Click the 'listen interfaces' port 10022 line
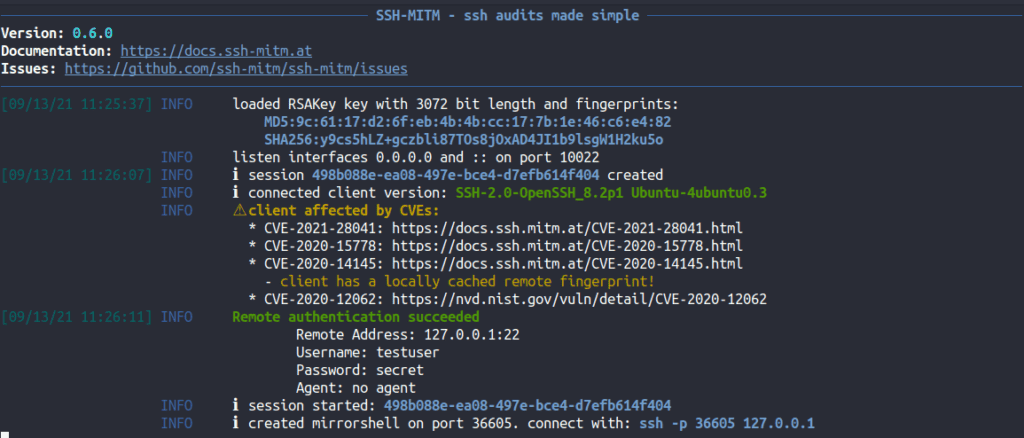Image resolution: width=1024 pixels, height=438 pixels. 416,157
